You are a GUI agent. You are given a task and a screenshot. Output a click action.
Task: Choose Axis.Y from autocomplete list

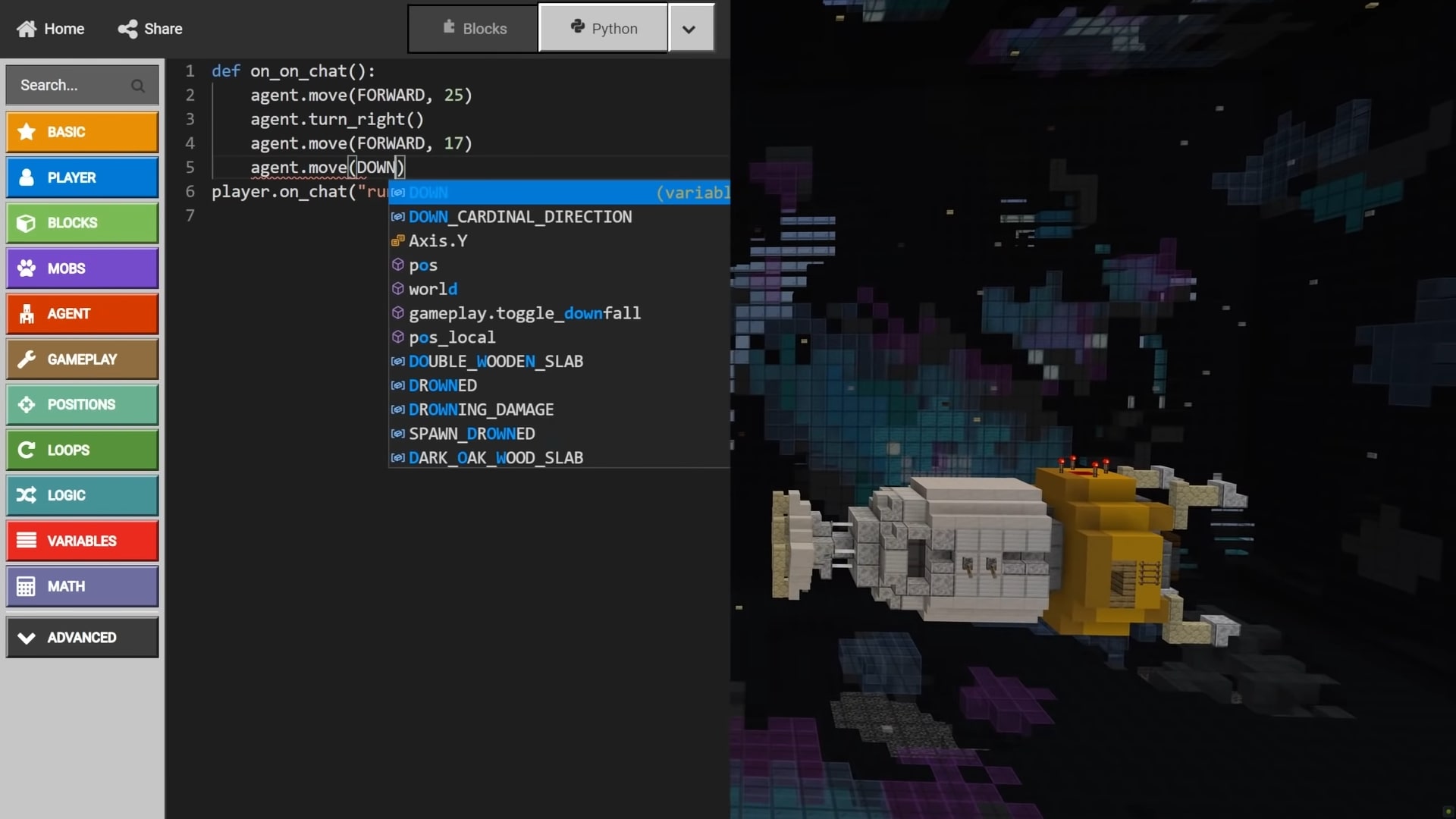[x=438, y=241]
